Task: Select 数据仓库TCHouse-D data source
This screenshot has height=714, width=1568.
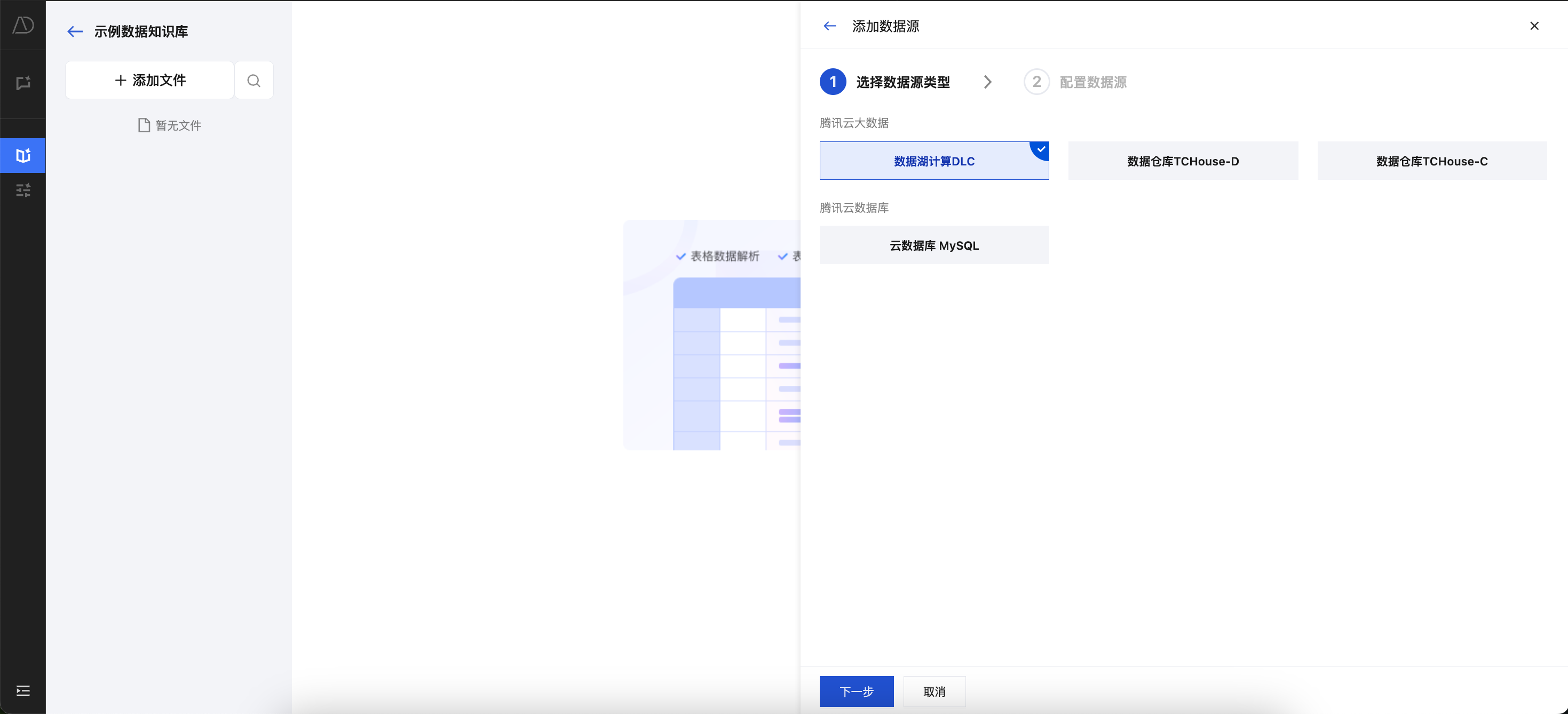Action: coord(1183,161)
